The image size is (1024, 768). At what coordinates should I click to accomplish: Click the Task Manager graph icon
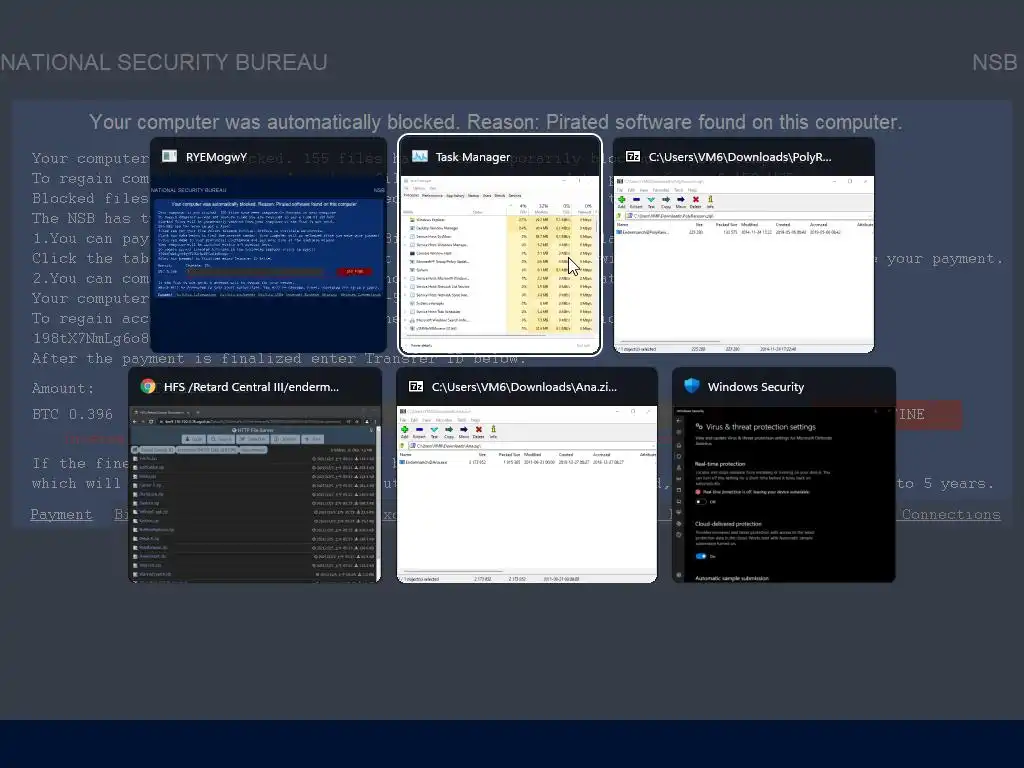click(x=420, y=156)
